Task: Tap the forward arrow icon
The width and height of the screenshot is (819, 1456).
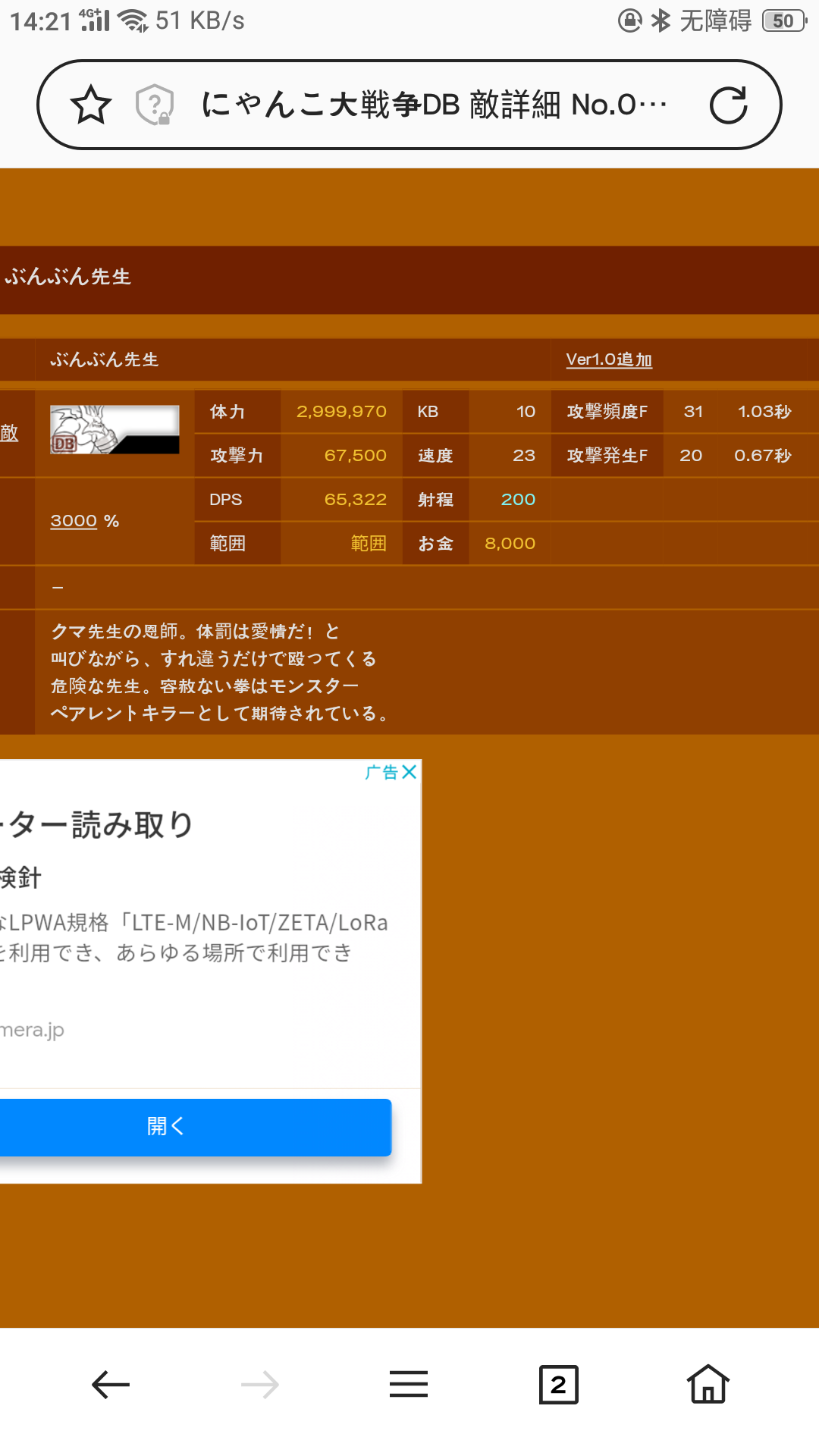Action: (x=259, y=1385)
